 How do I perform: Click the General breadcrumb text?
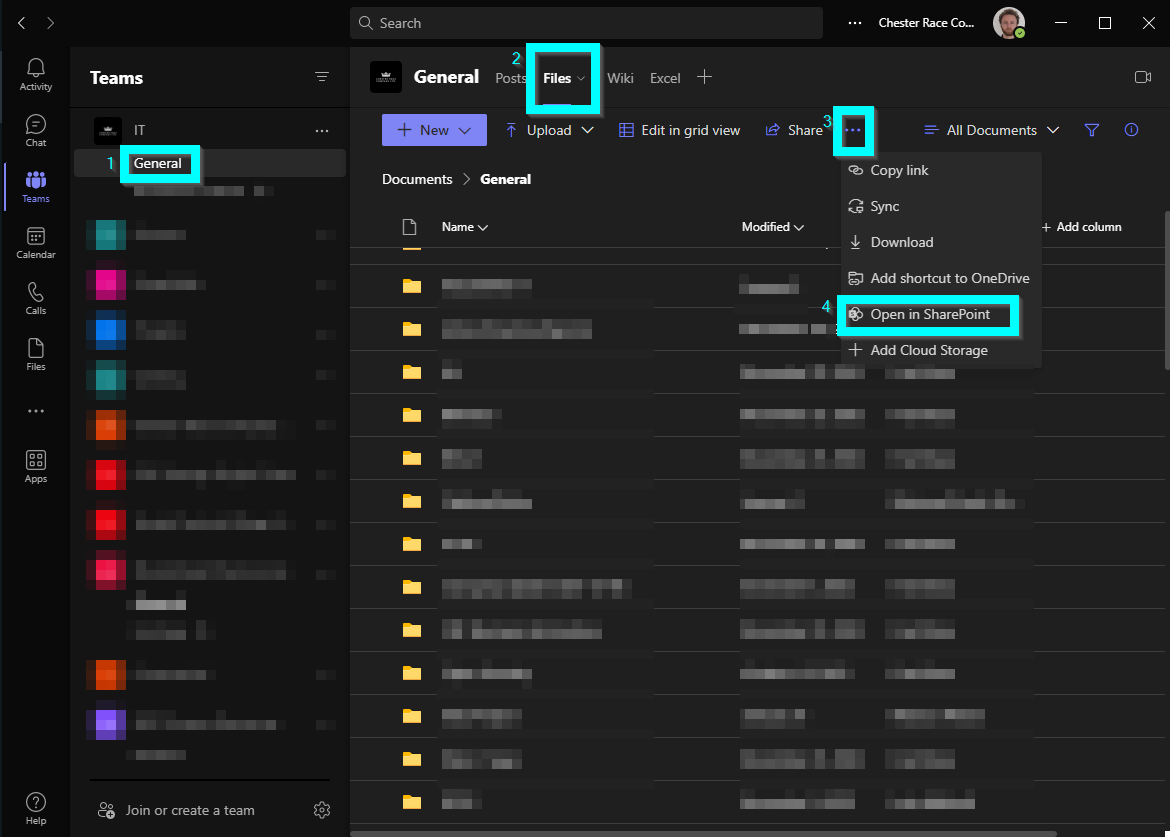pos(505,179)
